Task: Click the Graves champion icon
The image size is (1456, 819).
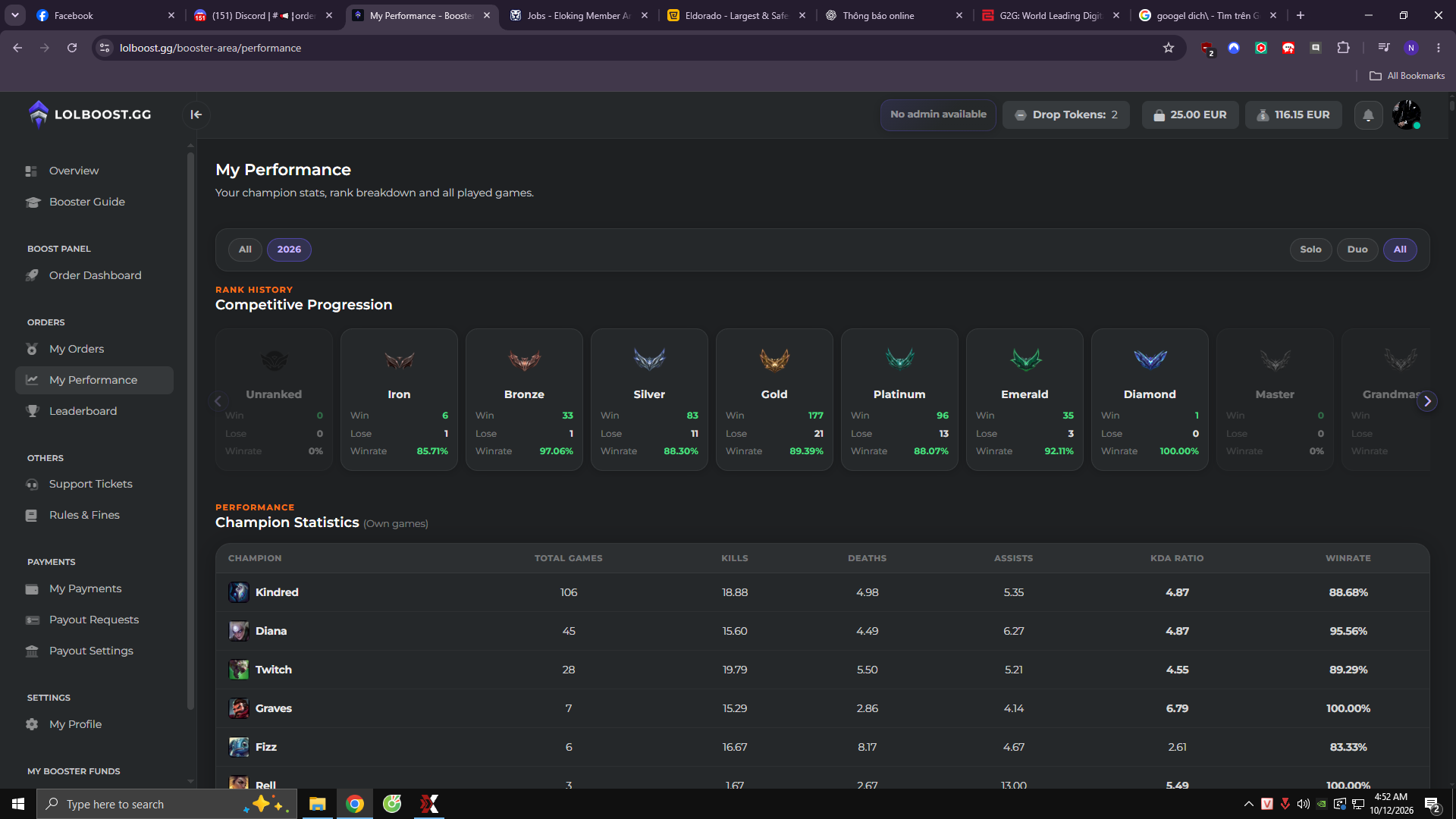Action: pyautogui.click(x=239, y=708)
